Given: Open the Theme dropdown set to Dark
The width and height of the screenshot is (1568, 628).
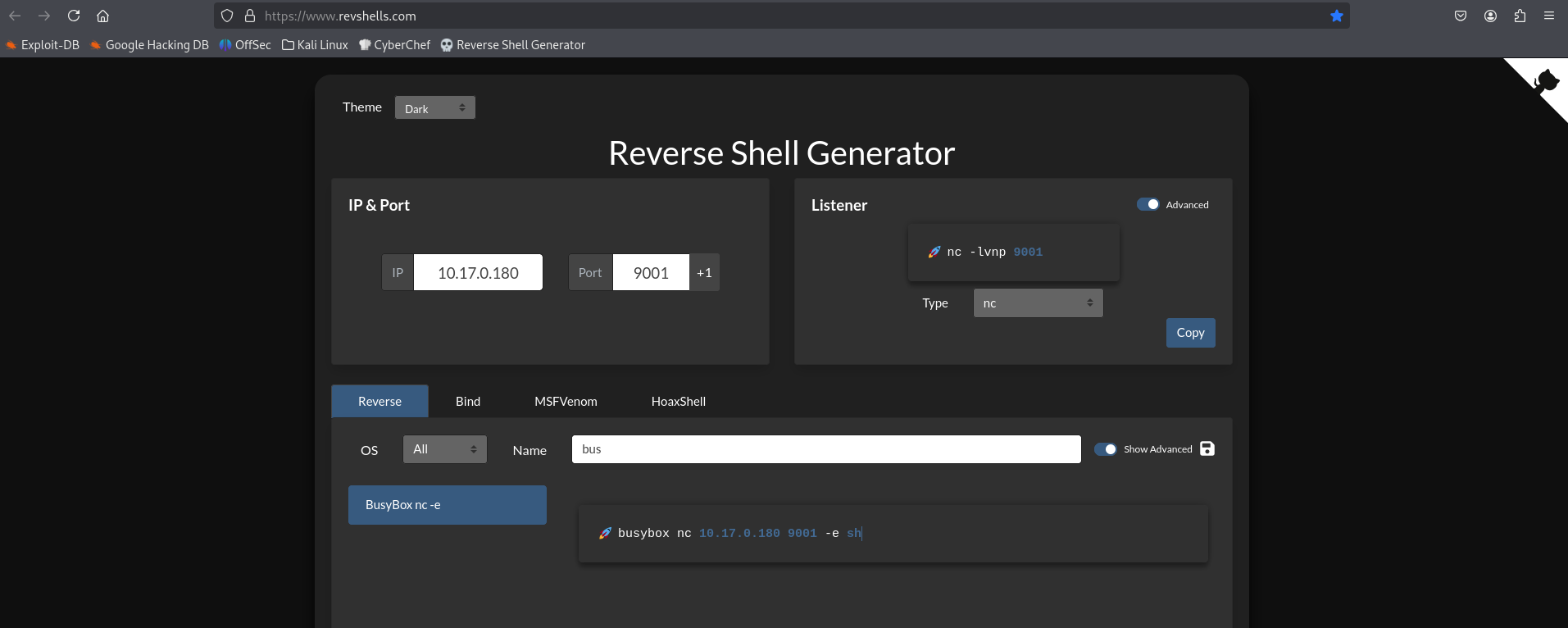Looking at the screenshot, I should click(435, 107).
